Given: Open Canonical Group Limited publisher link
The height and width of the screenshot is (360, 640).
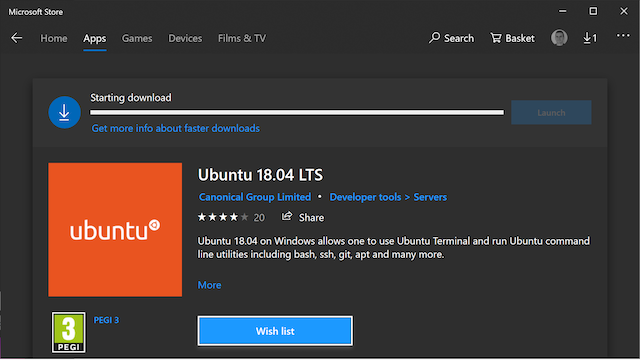Looking at the screenshot, I should (x=255, y=197).
